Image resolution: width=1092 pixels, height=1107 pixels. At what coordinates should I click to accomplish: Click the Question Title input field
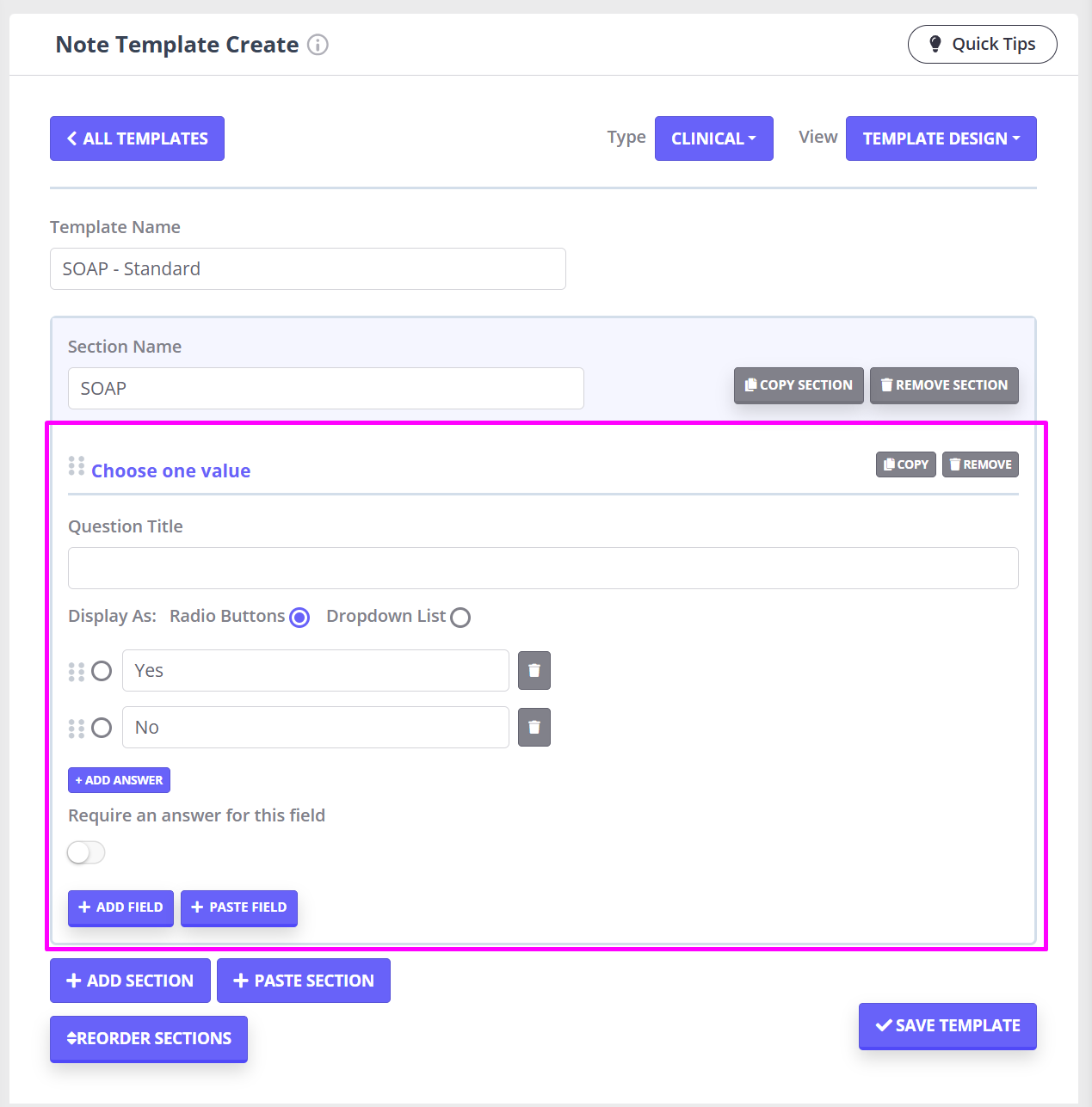(543, 569)
